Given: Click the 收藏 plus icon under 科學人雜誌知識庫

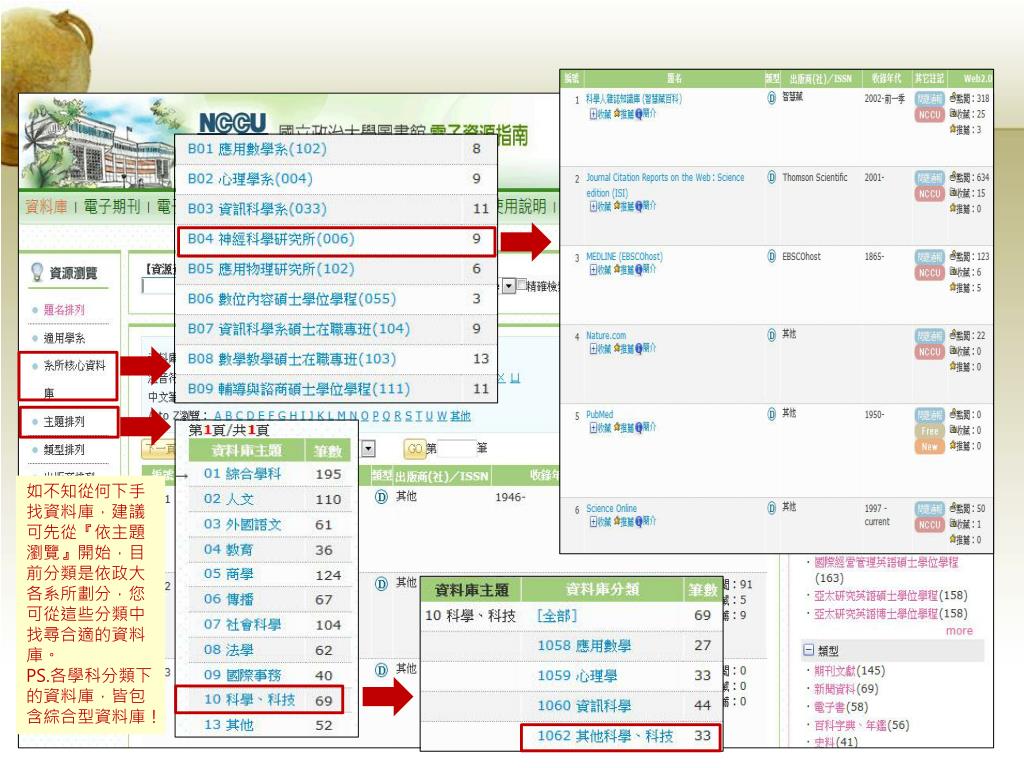Looking at the screenshot, I should click(x=593, y=114).
